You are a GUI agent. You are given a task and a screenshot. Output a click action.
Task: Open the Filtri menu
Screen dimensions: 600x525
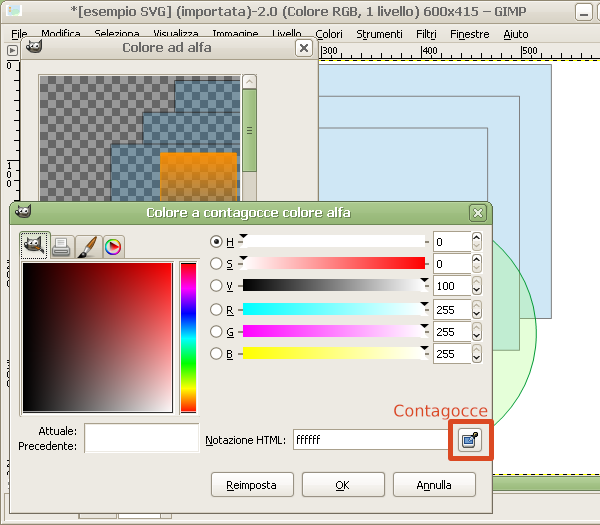click(x=426, y=34)
